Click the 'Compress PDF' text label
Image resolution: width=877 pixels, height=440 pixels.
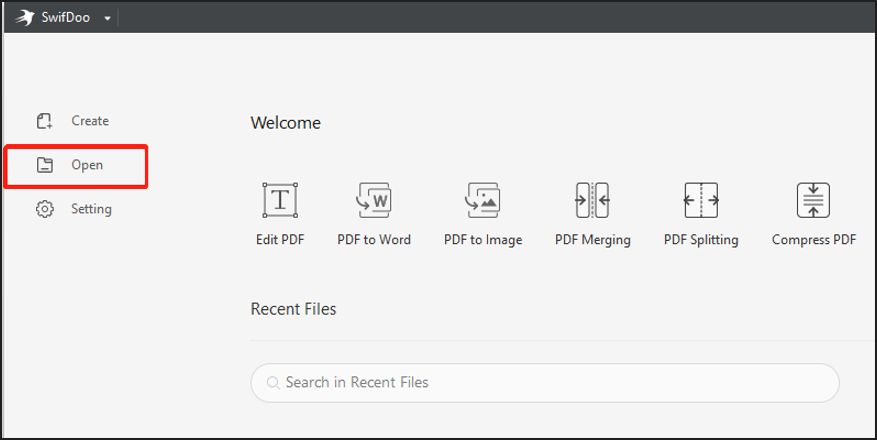[814, 240]
